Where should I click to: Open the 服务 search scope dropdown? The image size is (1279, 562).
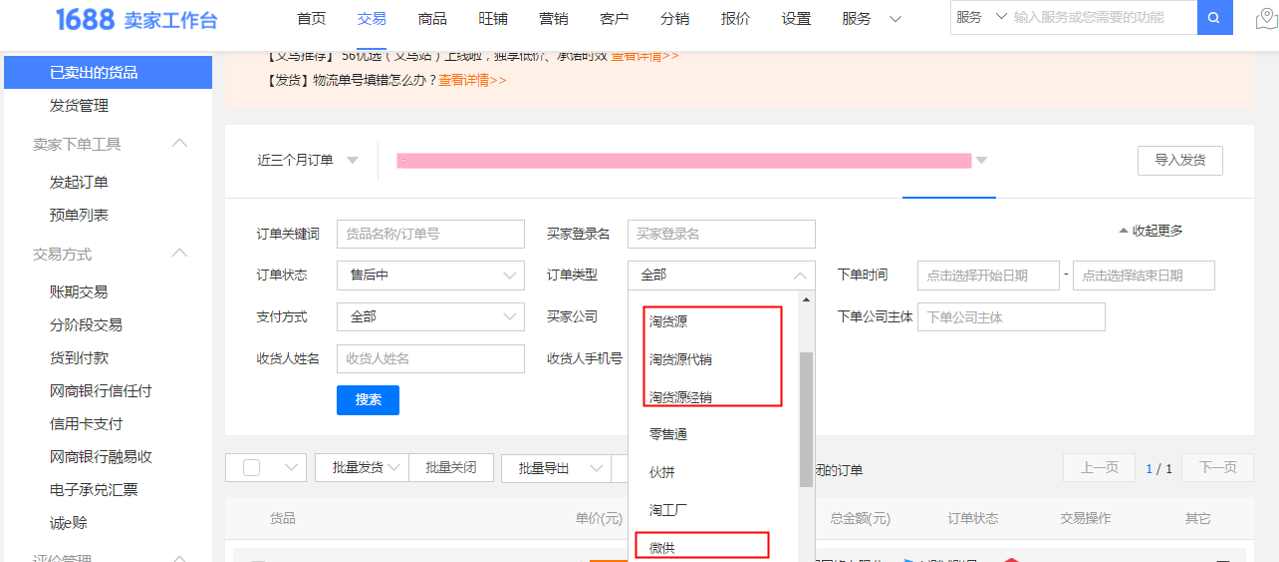click(x=981, y=17)
